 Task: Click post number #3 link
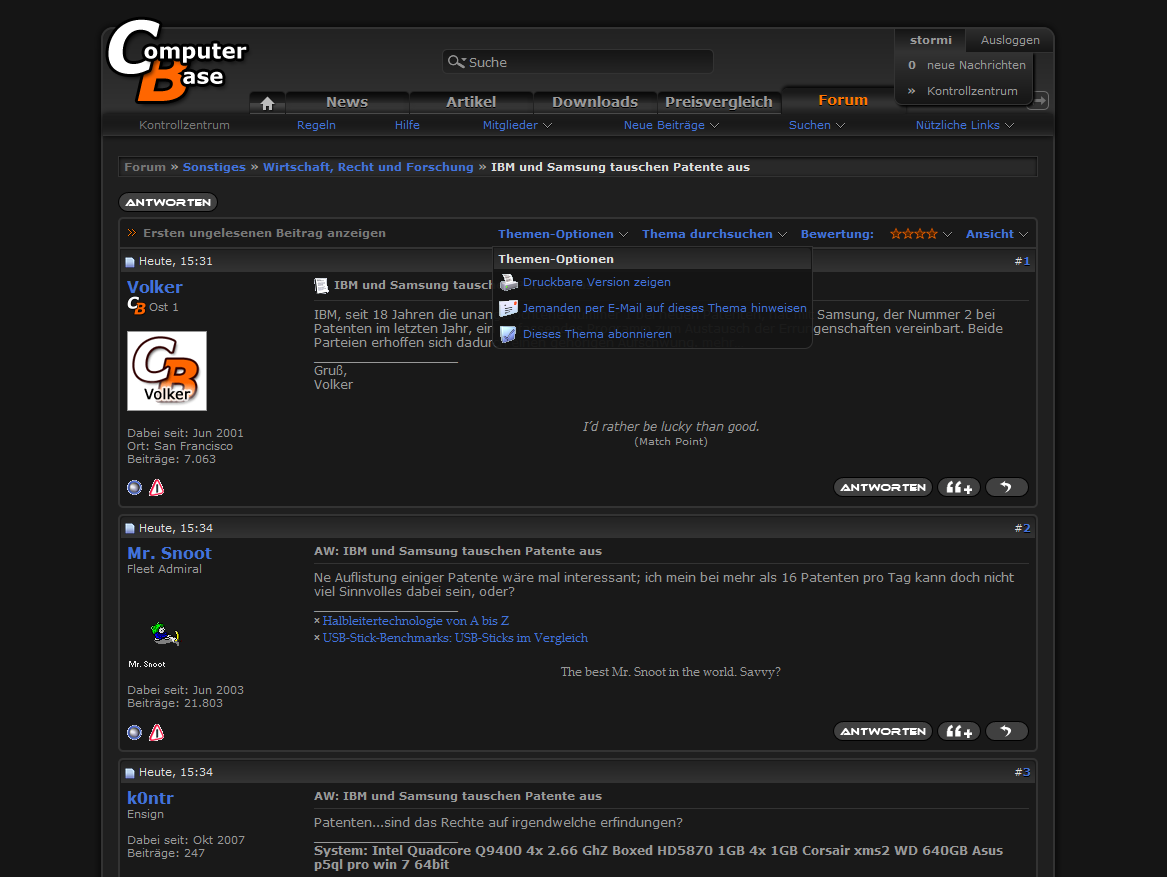click(x=1026, y=772)
